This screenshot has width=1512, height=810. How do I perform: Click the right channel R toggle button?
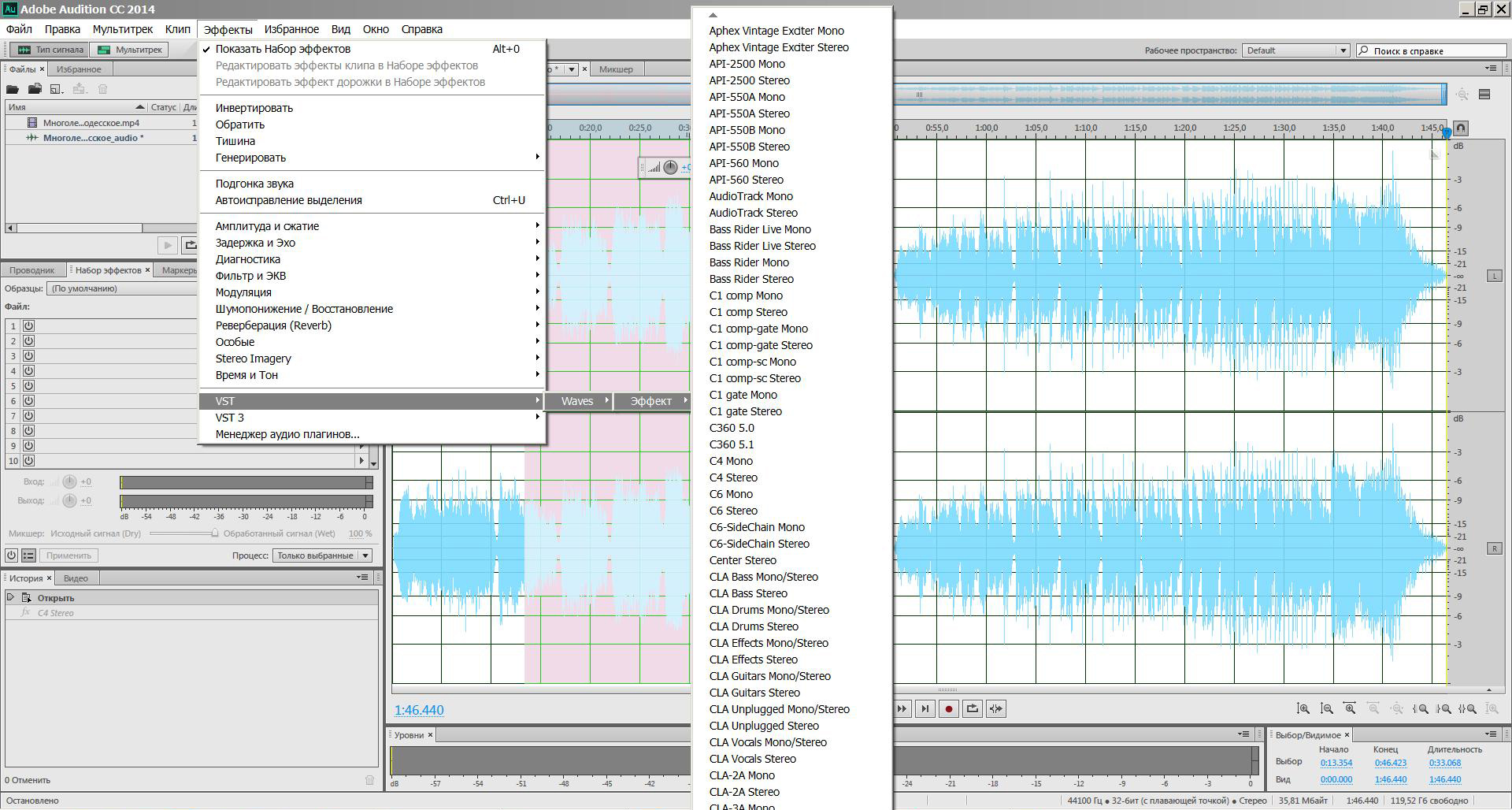(x=1494, y=548)
